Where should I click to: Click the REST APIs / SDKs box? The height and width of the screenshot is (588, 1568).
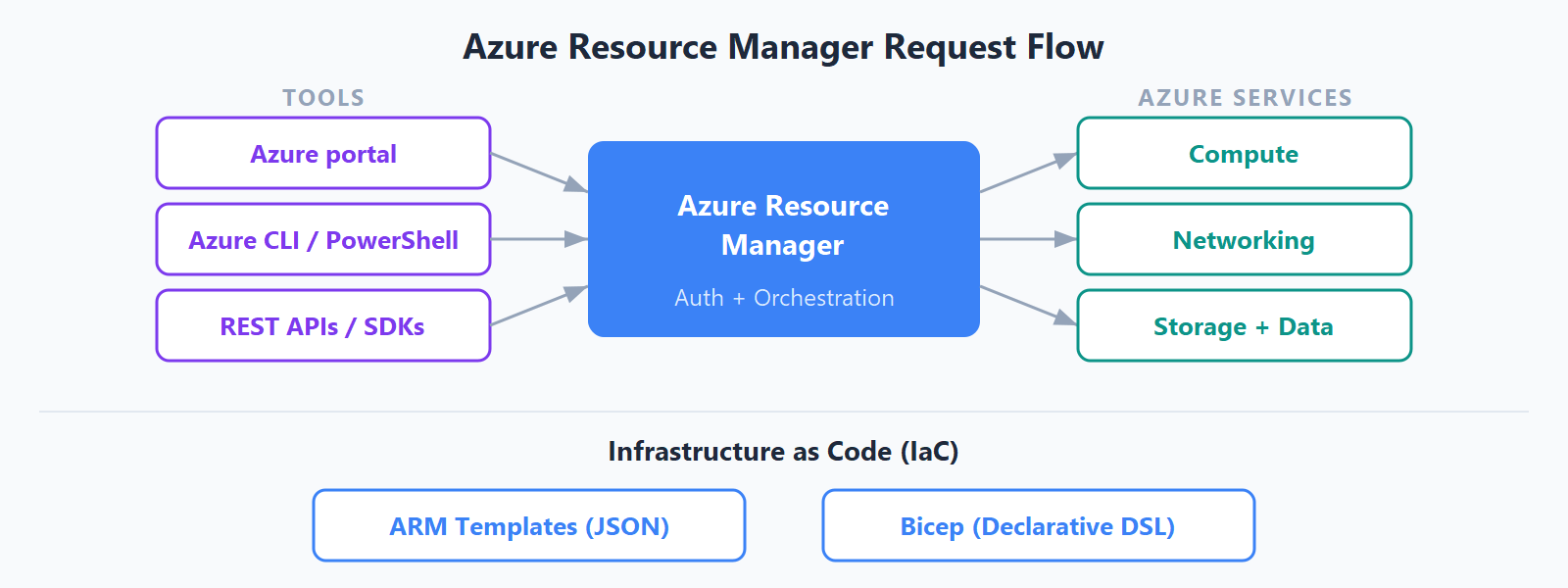[323, 325]
